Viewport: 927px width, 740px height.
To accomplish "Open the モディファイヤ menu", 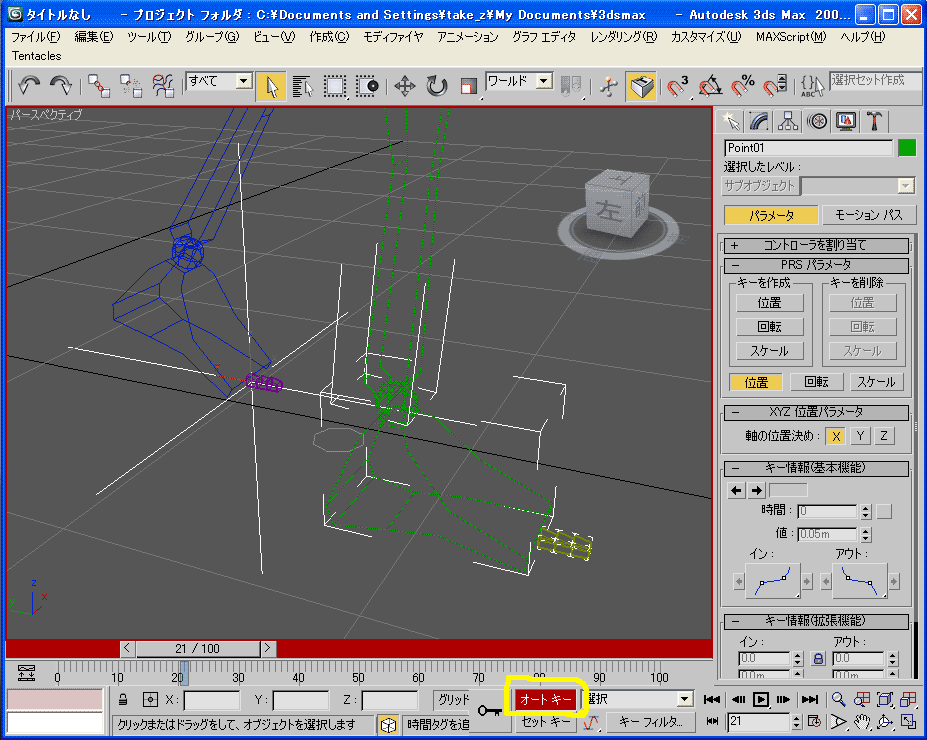I will pyautogui.click(x=393, y=37).
